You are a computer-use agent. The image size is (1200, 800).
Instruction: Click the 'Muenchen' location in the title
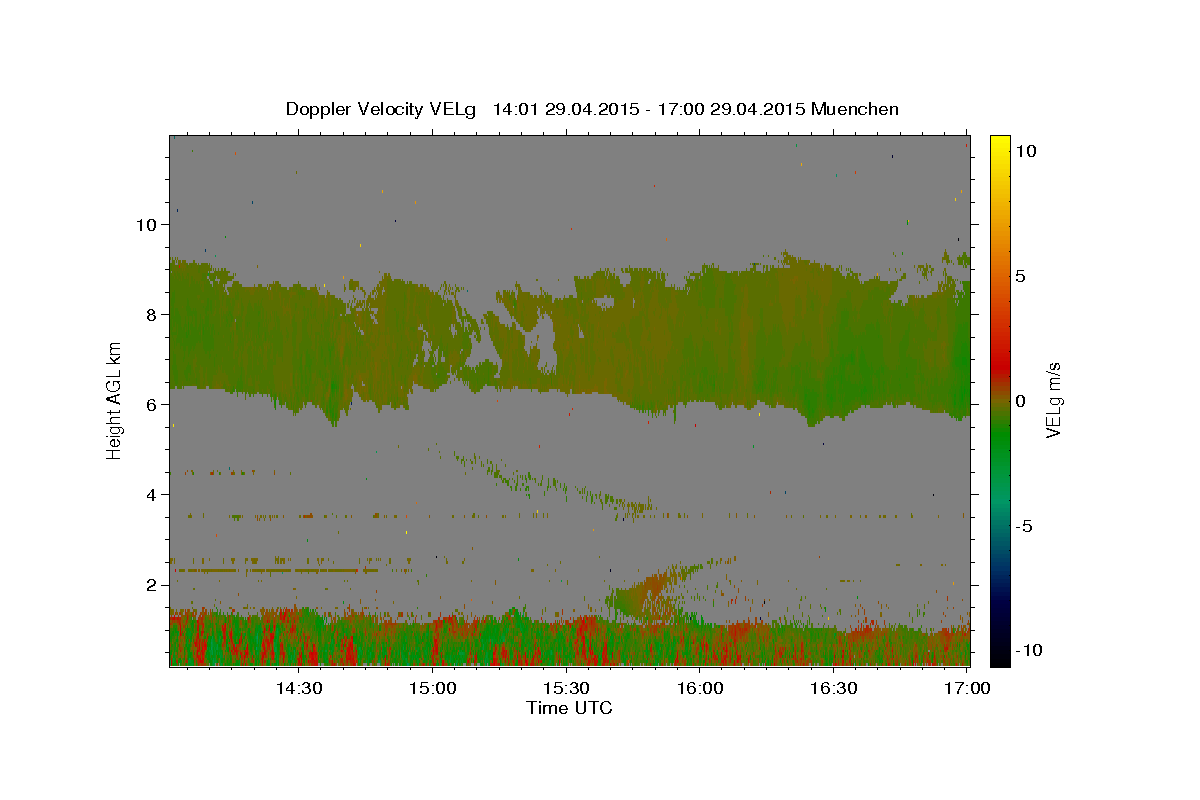click(x=855, y=109)
